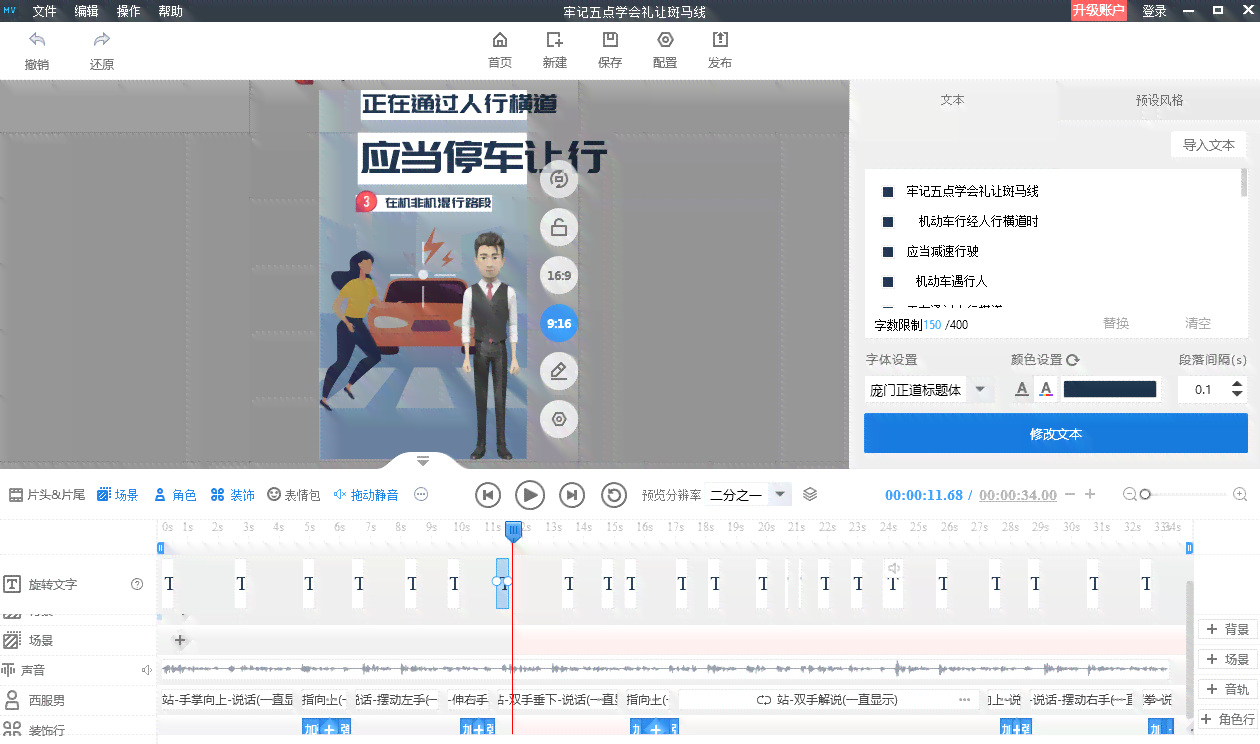The width and height of the screenshot is (1260, 744).
Task: Click the 登录 login link
Action: (1155, 11)
